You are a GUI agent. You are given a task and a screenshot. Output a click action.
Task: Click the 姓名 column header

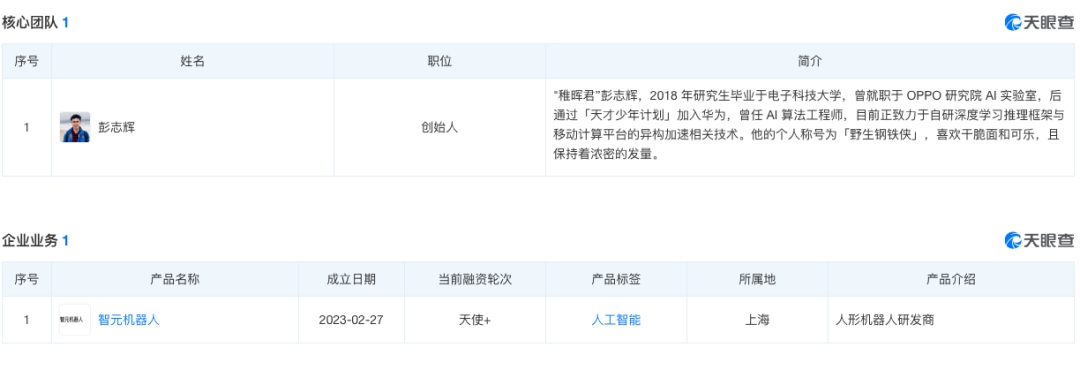point(192,61)
